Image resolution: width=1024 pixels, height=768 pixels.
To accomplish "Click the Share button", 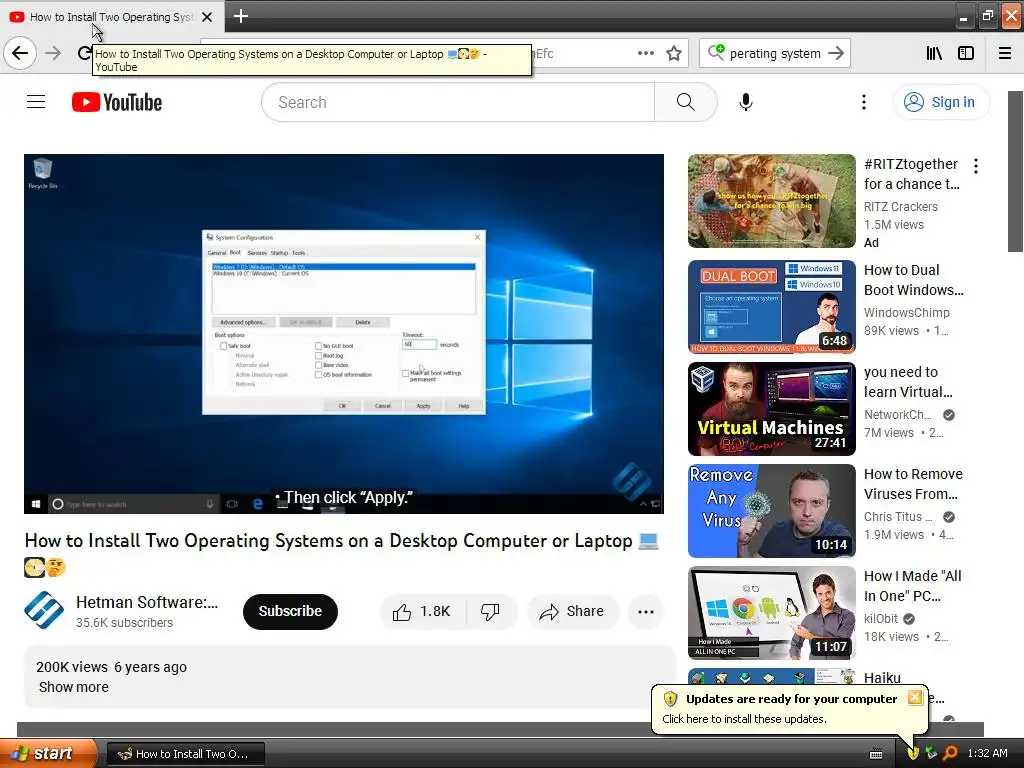I will (571, 611).
